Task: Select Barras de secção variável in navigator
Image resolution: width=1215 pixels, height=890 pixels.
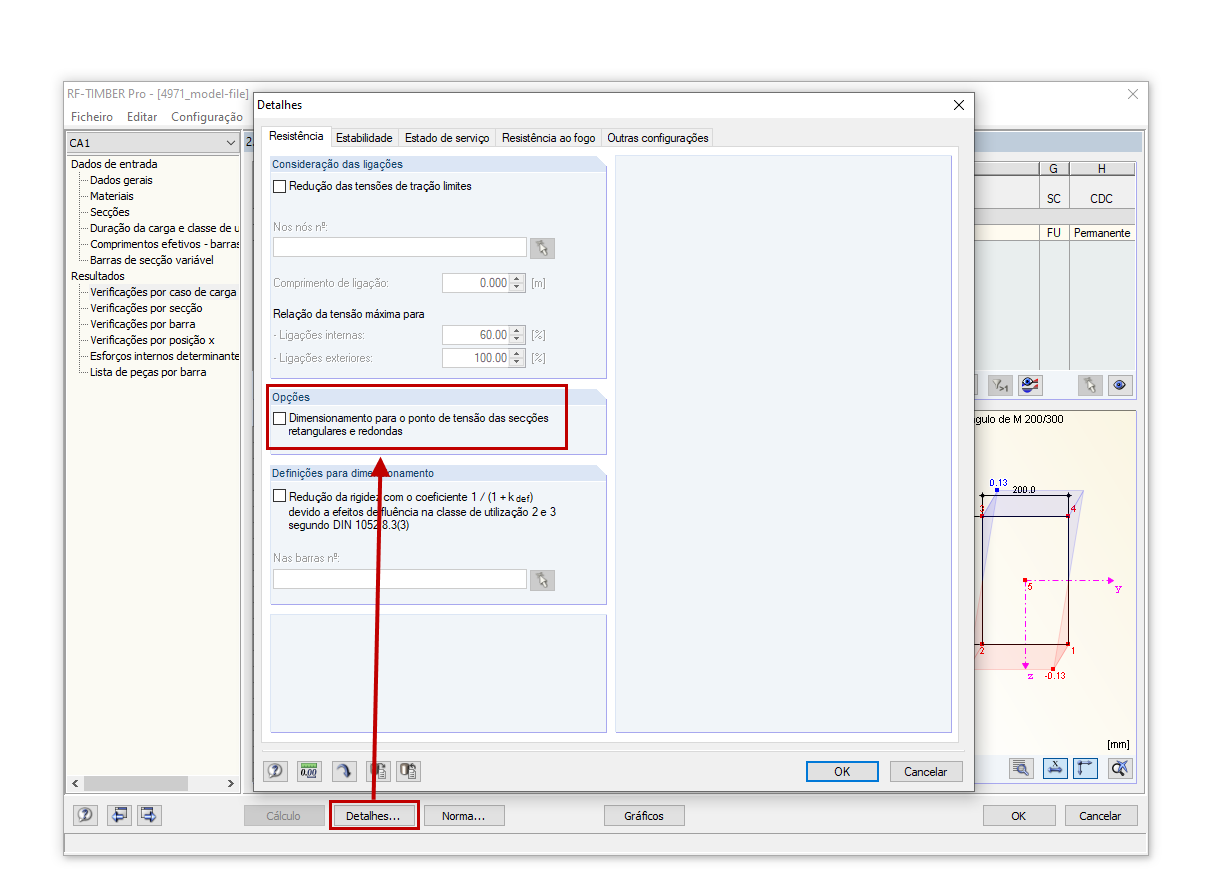Action: [151, 260]
